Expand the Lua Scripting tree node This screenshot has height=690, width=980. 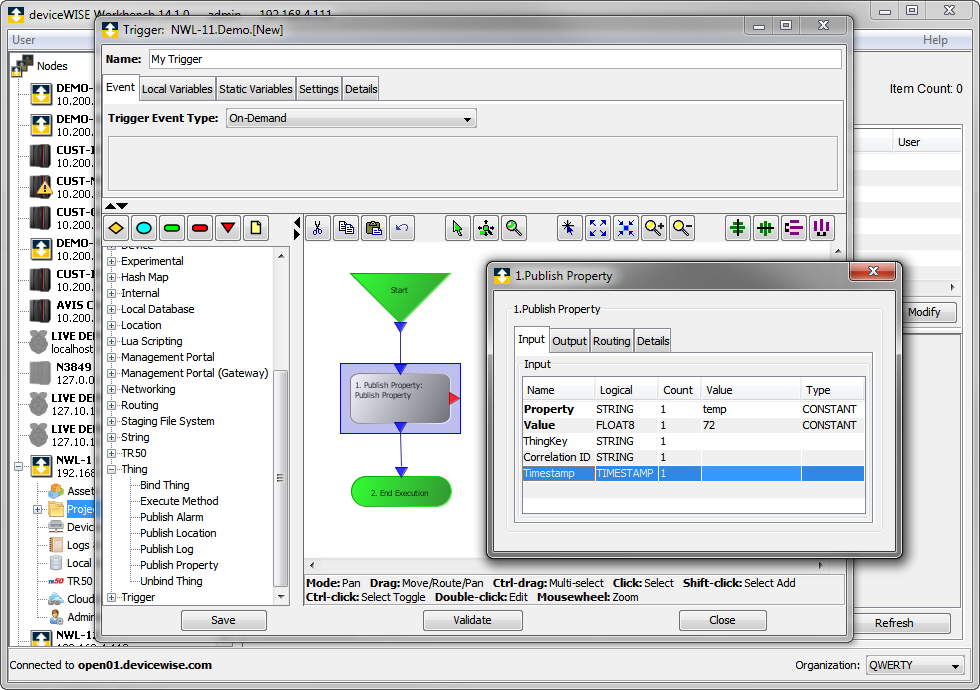pos(112,341)
